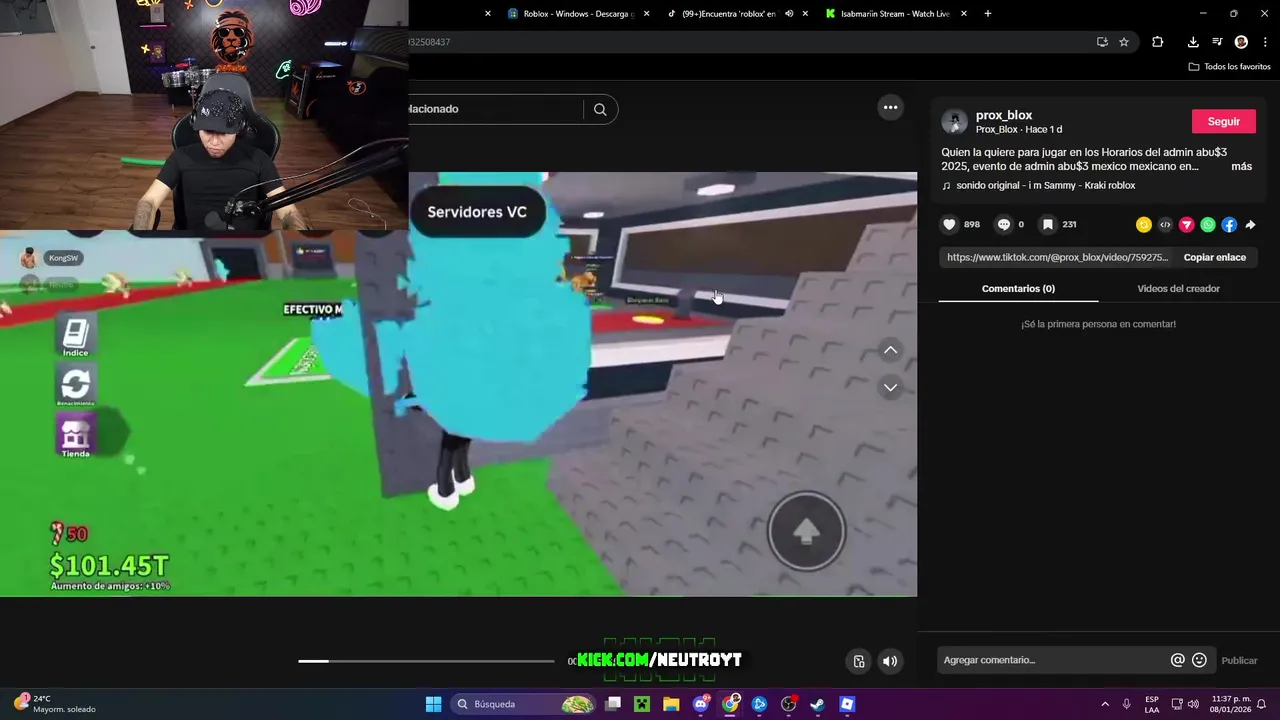
Task: Click the TikTok search magnifier icon
Action: point(600,109)
